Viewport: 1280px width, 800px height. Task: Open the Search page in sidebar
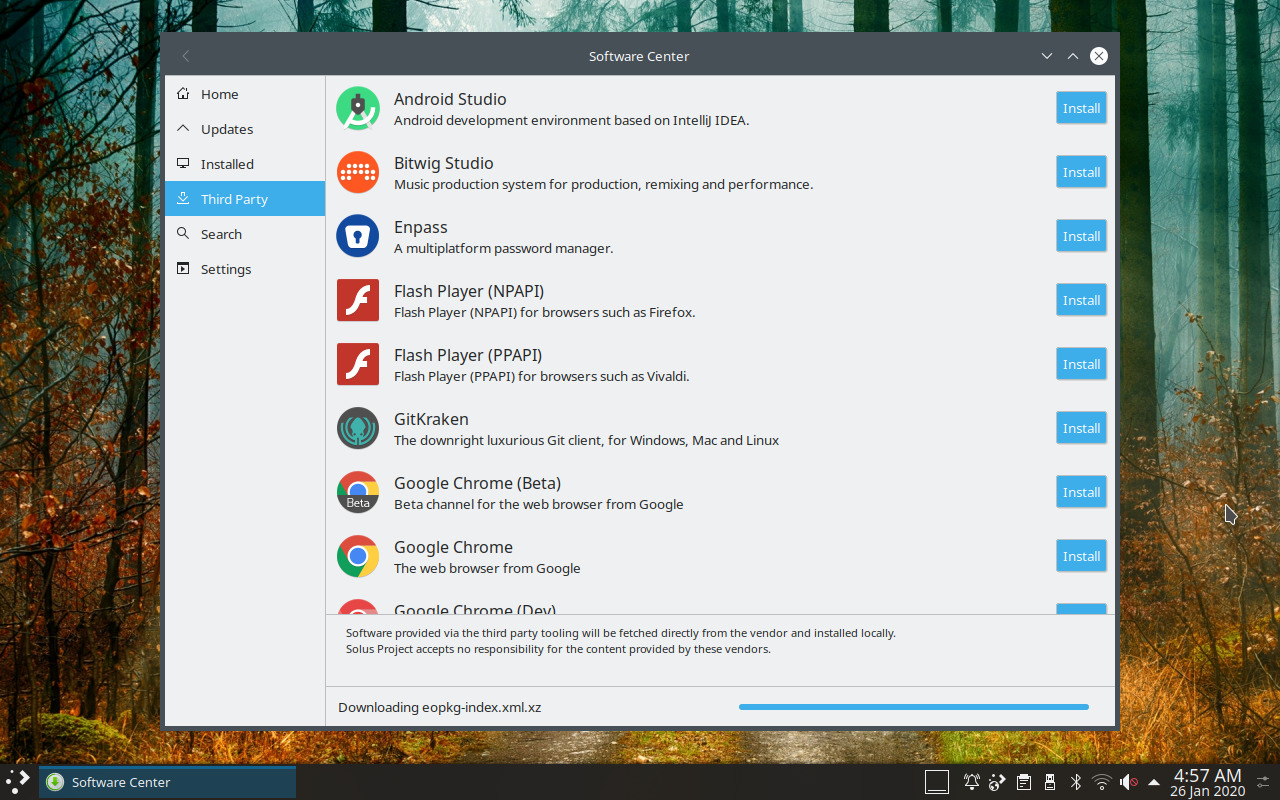[x=221, y=234]
